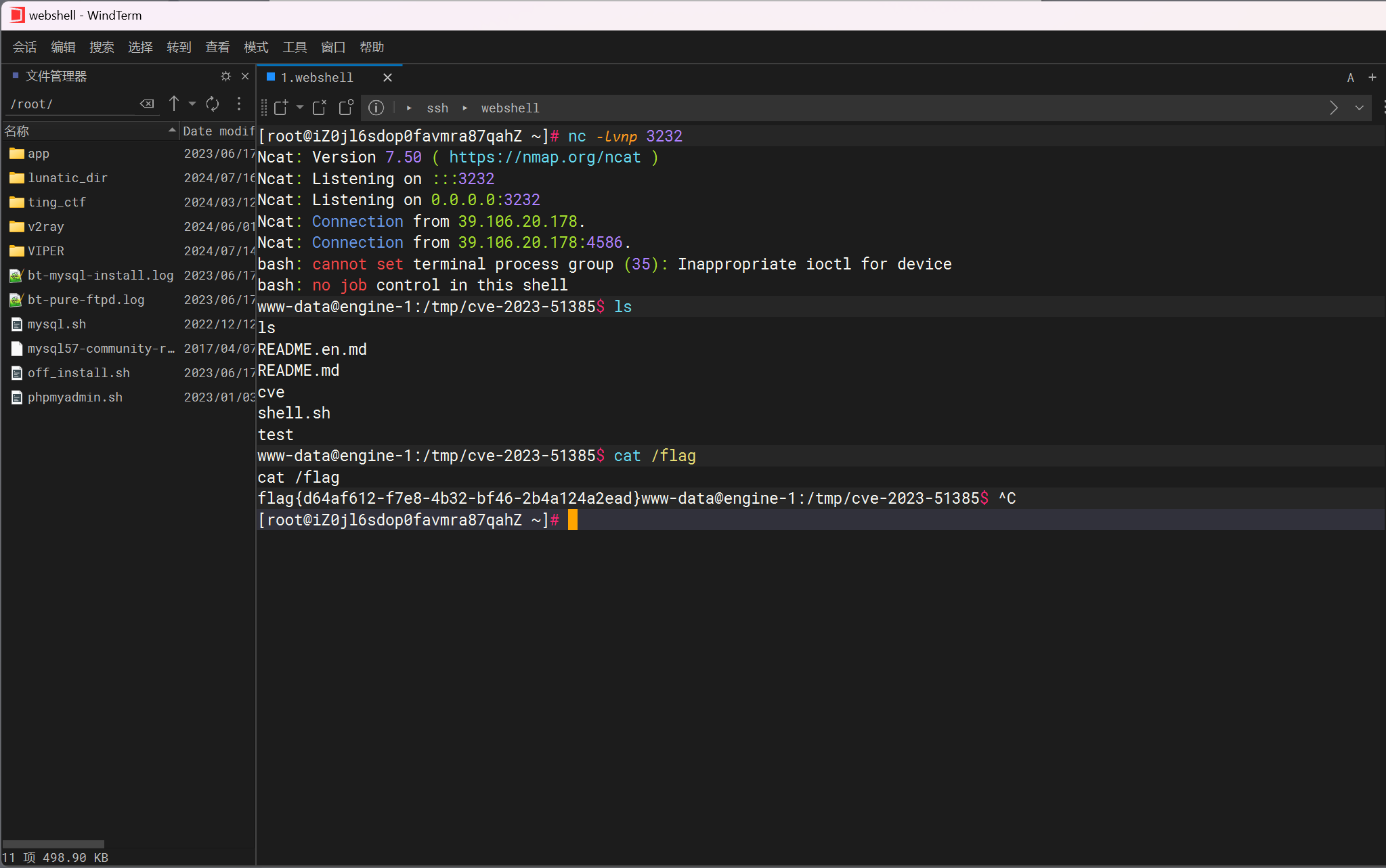Click the ssh breadcrumb item
This screenshot has width=1386, height=868.
437,108
